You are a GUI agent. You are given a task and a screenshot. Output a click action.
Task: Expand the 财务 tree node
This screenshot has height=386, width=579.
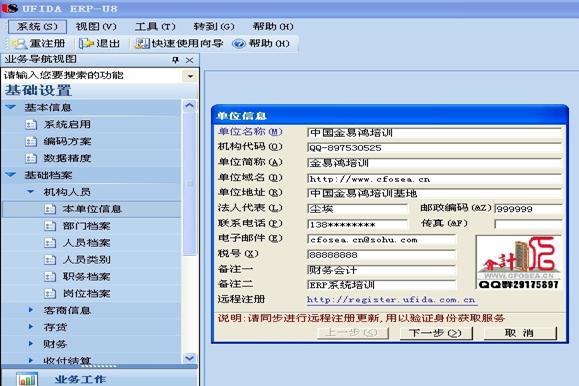pyautogui.click(x=31, y=344)
